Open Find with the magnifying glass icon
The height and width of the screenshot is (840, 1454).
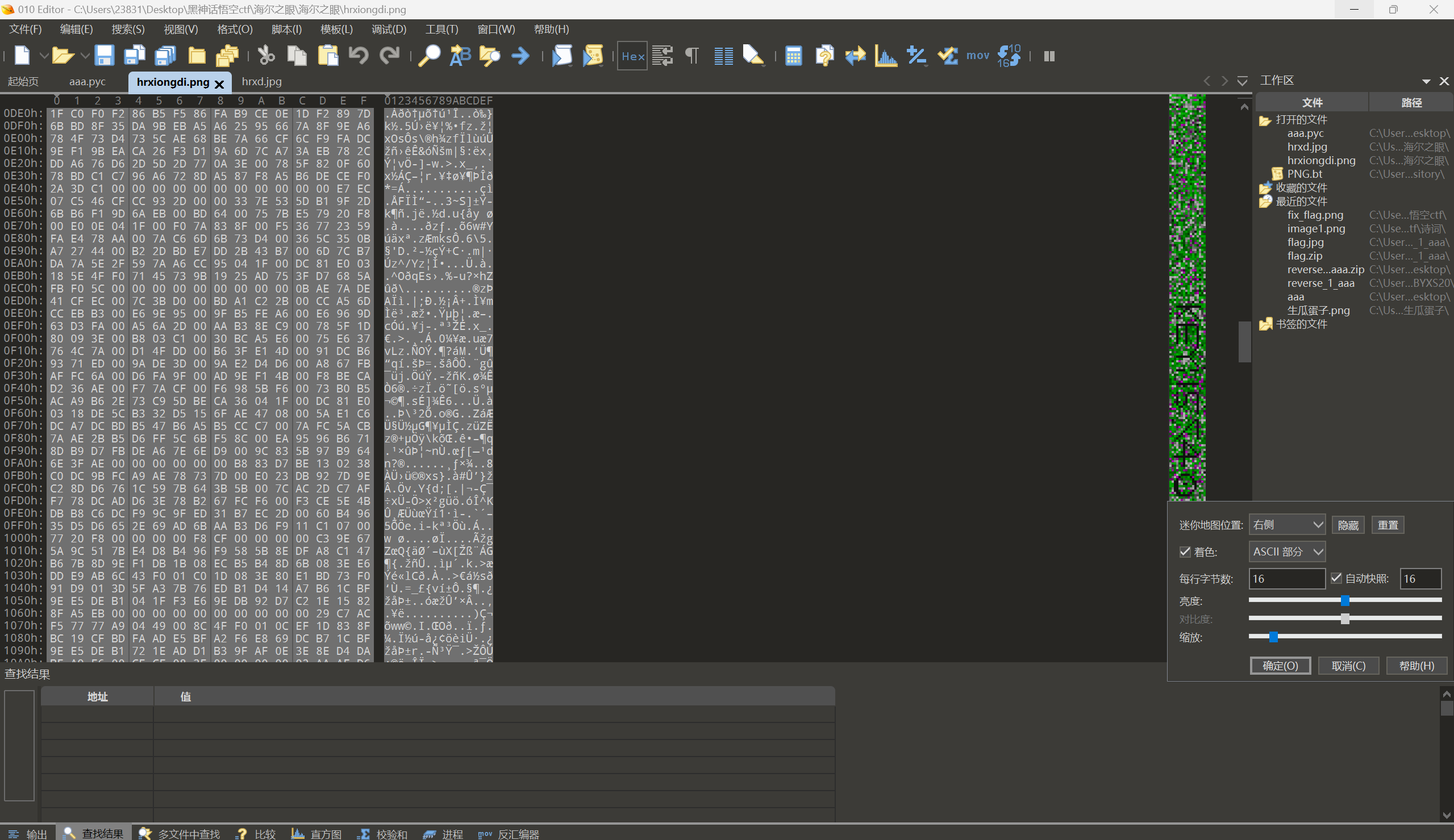(430, 56)
